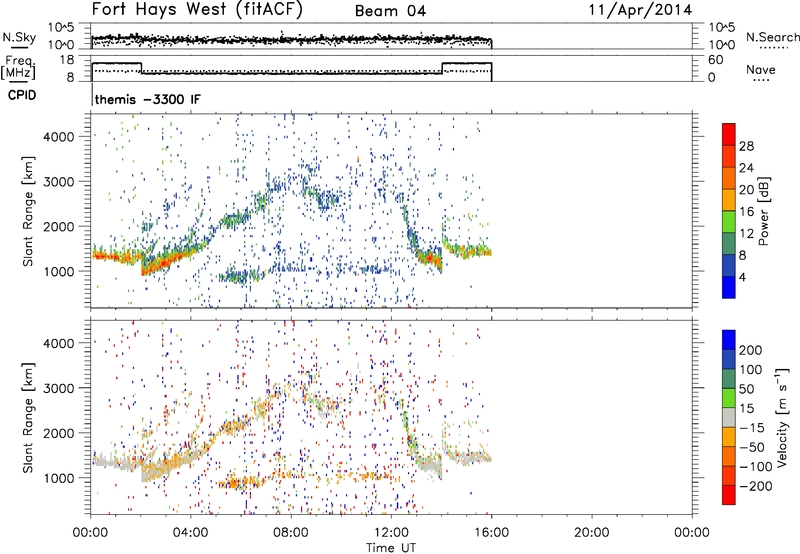Image resolution: width=800 pixels, height=554 pixels.
Task: Click the 'themis -3300 IF' text
Action: tap(148, 99)
